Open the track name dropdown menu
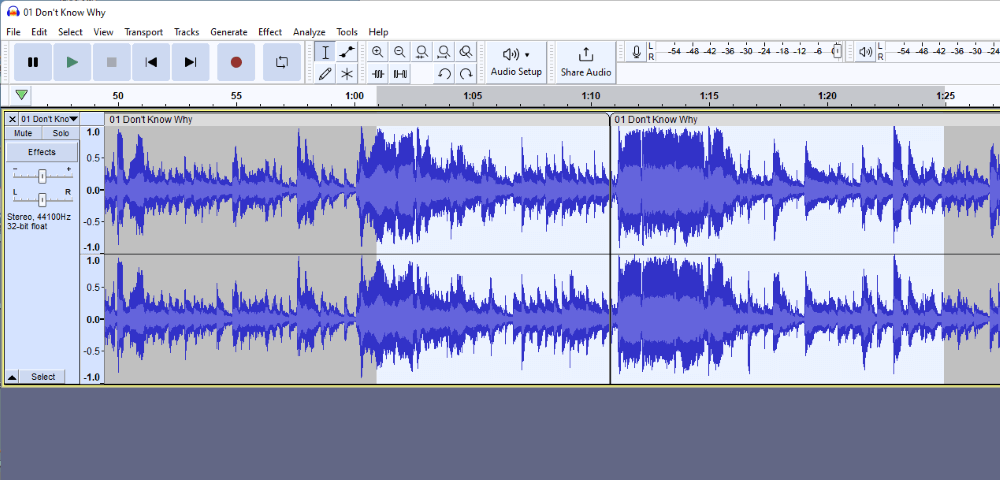 click(x=48, y=119)
